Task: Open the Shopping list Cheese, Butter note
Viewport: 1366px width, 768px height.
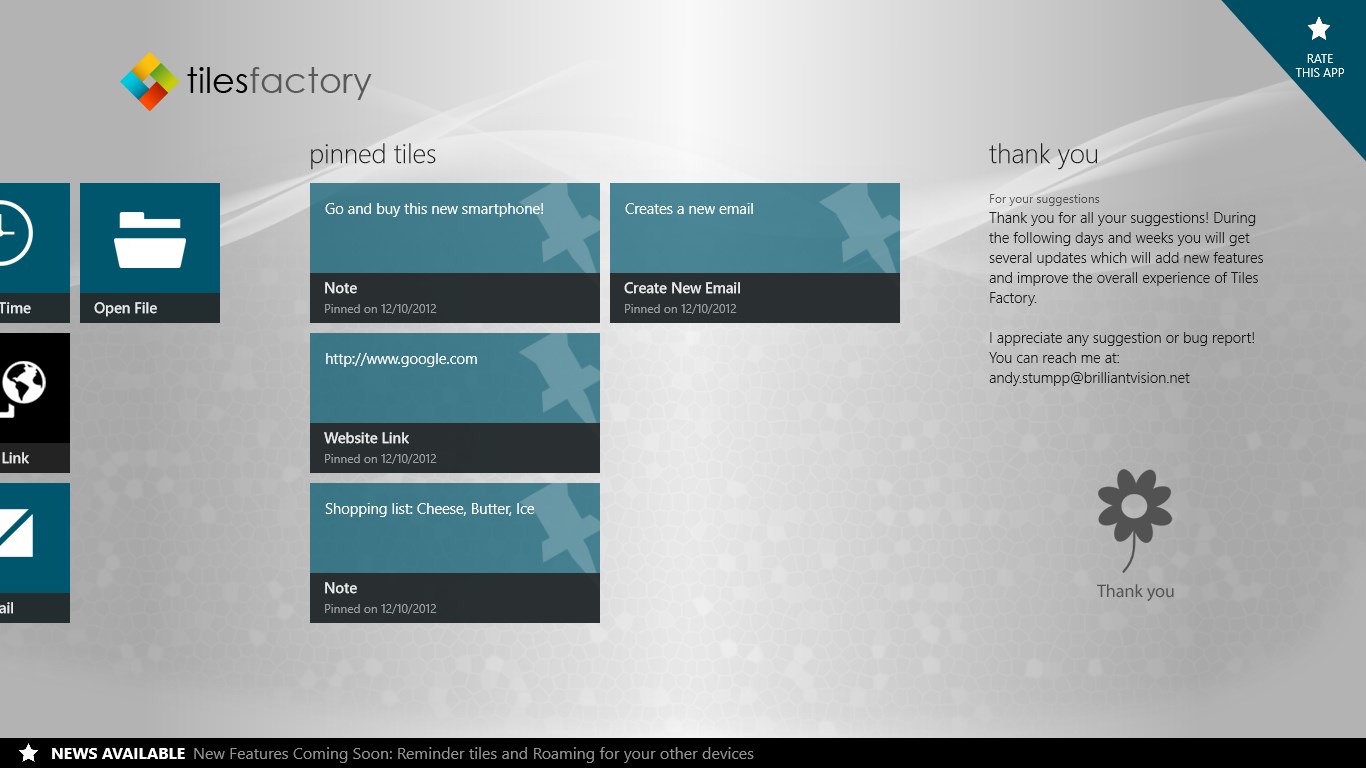Action: coord(455,553)
